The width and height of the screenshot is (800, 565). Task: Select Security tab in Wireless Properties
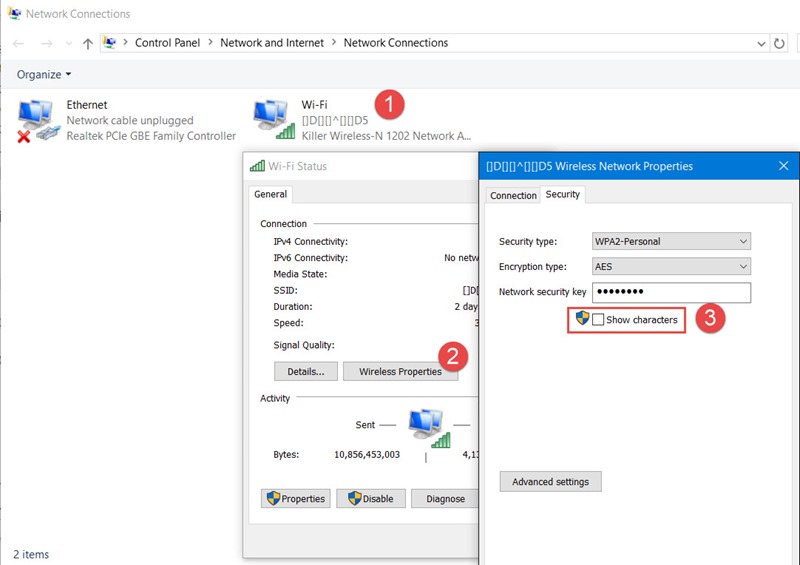[563, 194]
